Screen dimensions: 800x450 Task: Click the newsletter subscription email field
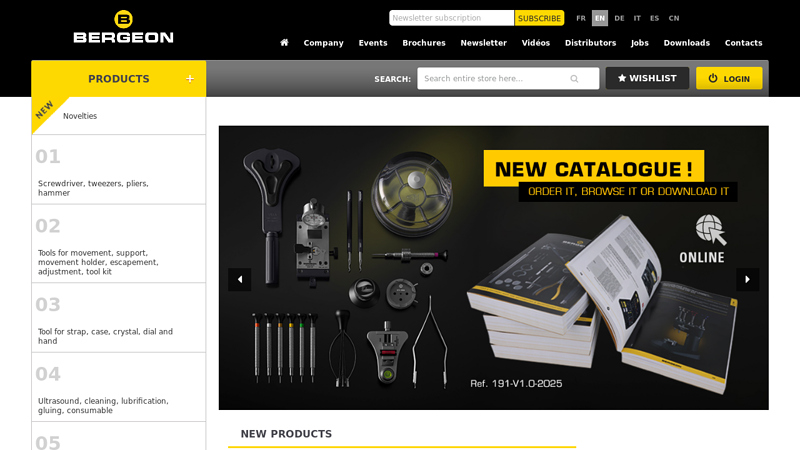click(452, 18)
